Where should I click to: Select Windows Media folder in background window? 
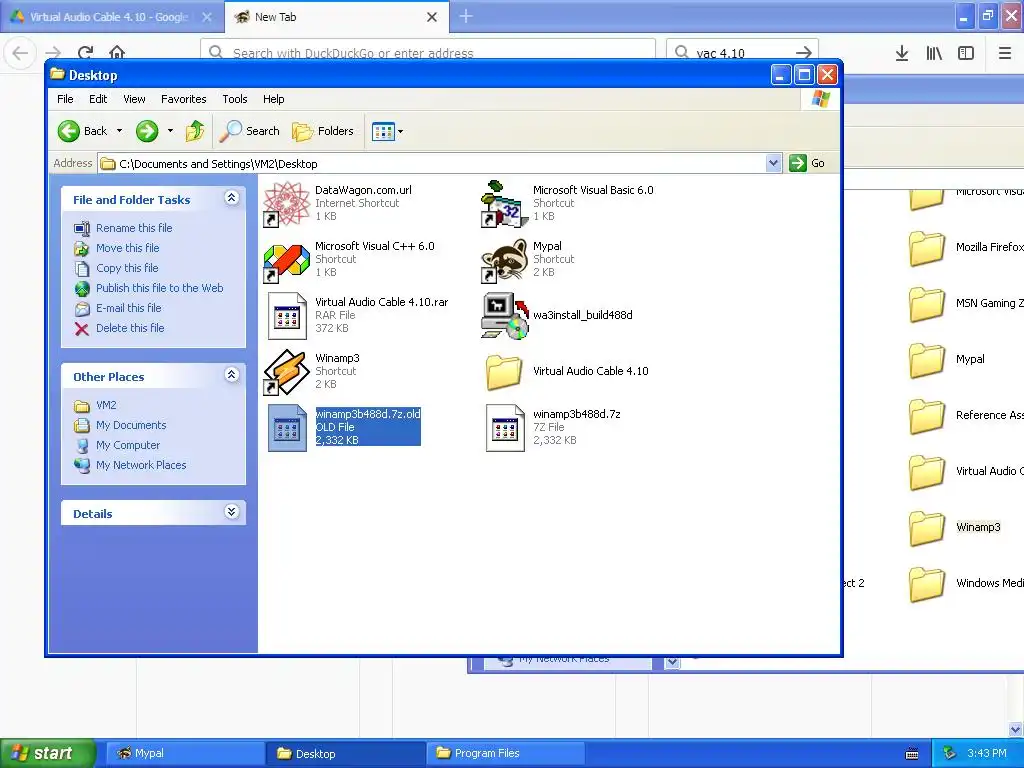point(927,584)
